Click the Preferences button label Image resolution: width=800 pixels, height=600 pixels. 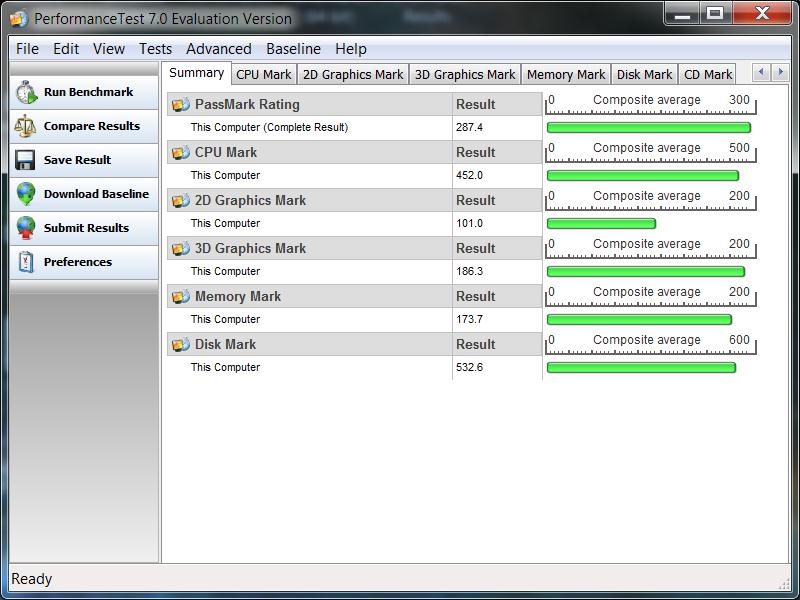[x=78, y=262]
